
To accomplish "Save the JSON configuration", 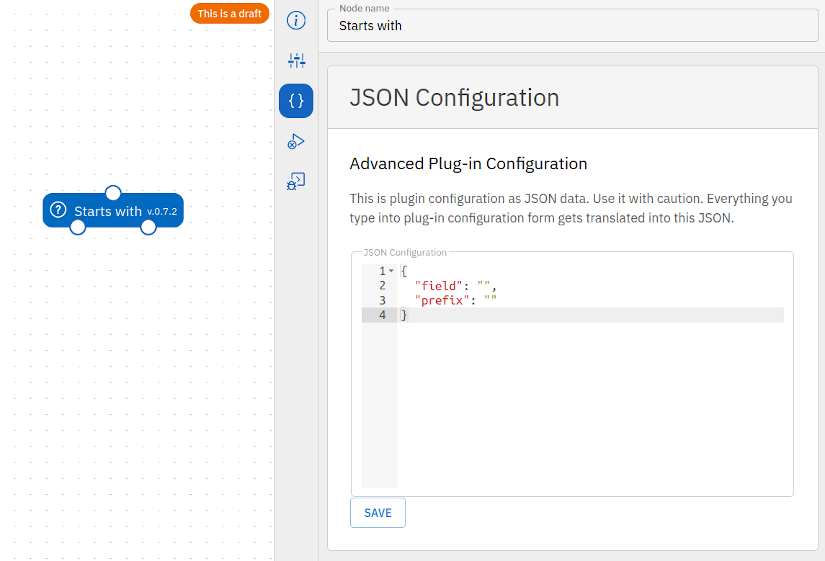I will 378,513.
